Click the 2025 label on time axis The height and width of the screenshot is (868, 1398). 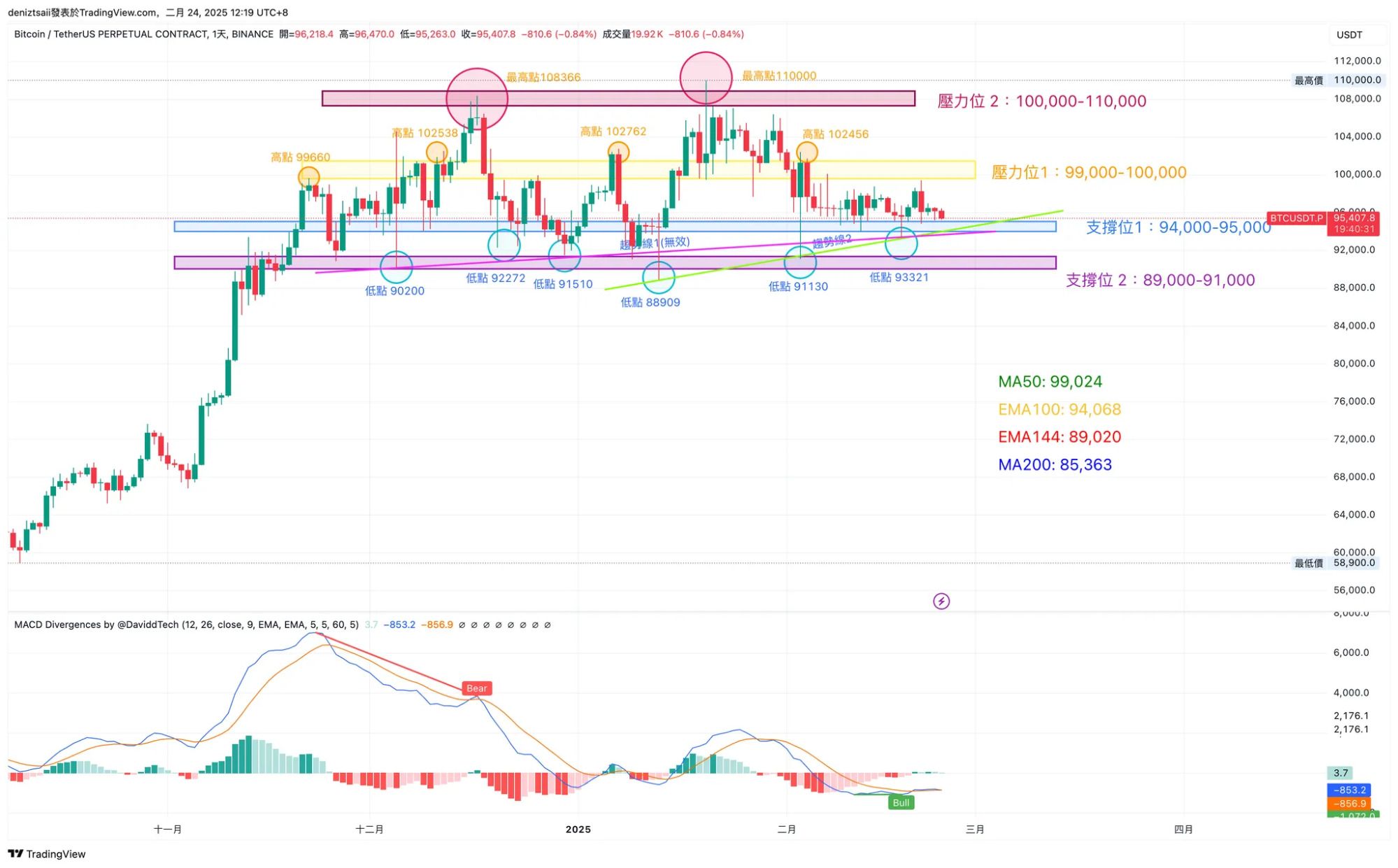coord(578,830)
